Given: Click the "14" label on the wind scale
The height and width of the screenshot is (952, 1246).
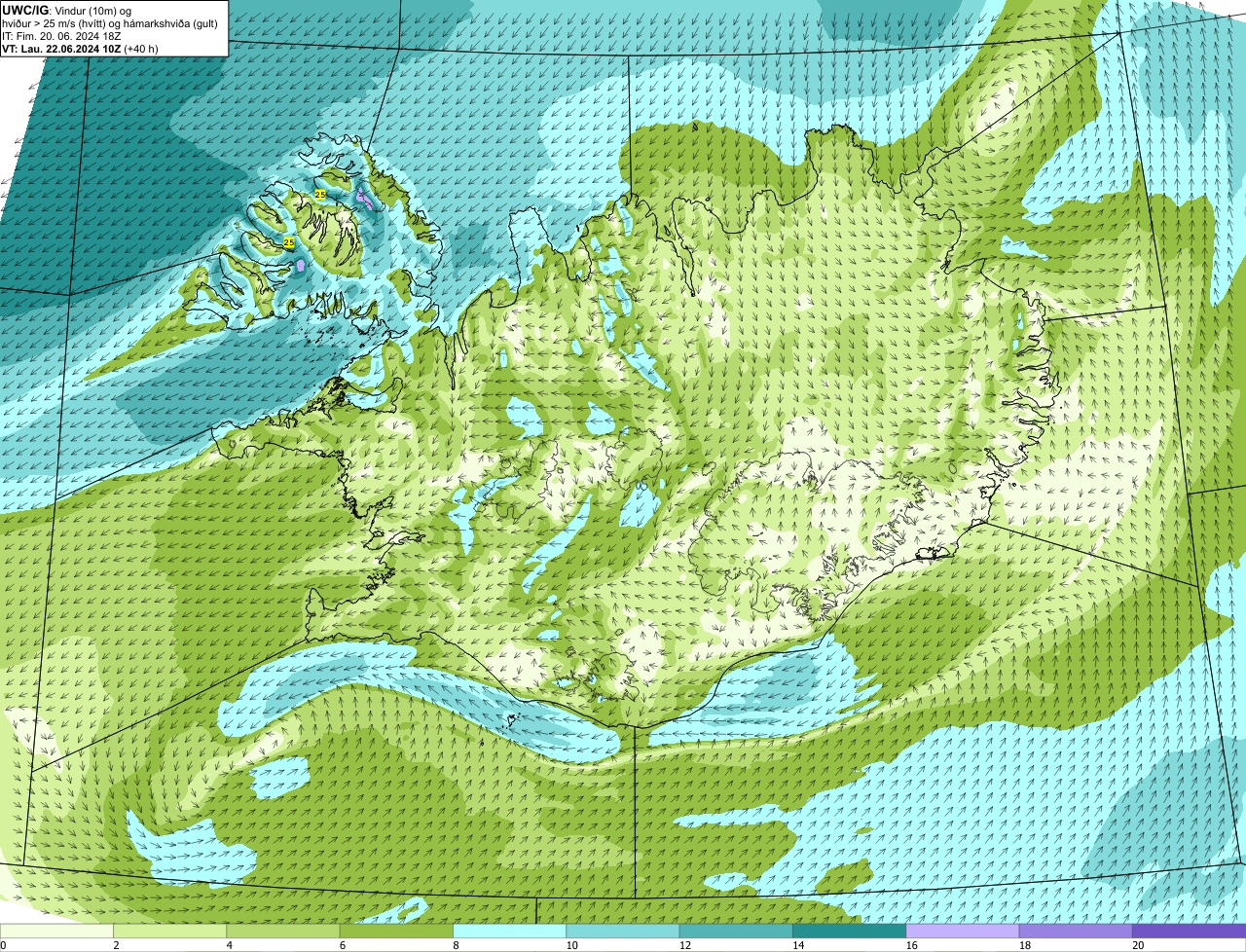Looking at the screenshot, I should click(798, 945).
